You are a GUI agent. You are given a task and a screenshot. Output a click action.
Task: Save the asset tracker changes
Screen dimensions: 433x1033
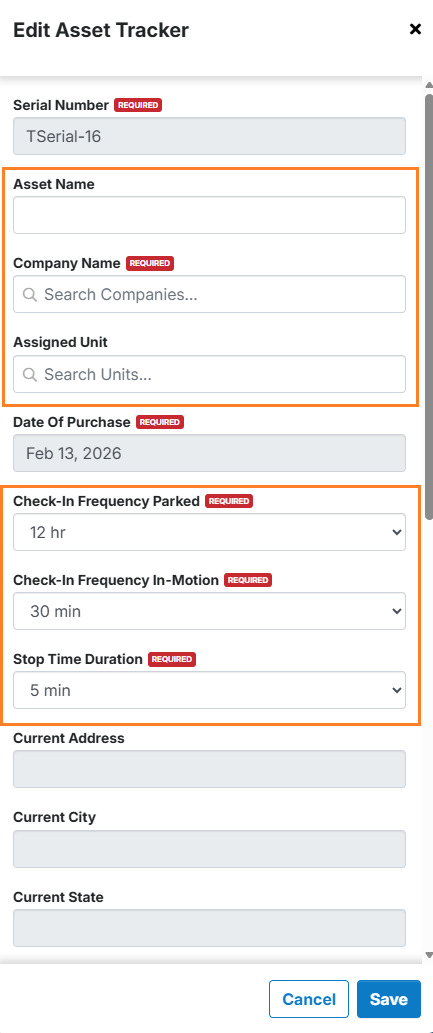(x=388, y=999)
